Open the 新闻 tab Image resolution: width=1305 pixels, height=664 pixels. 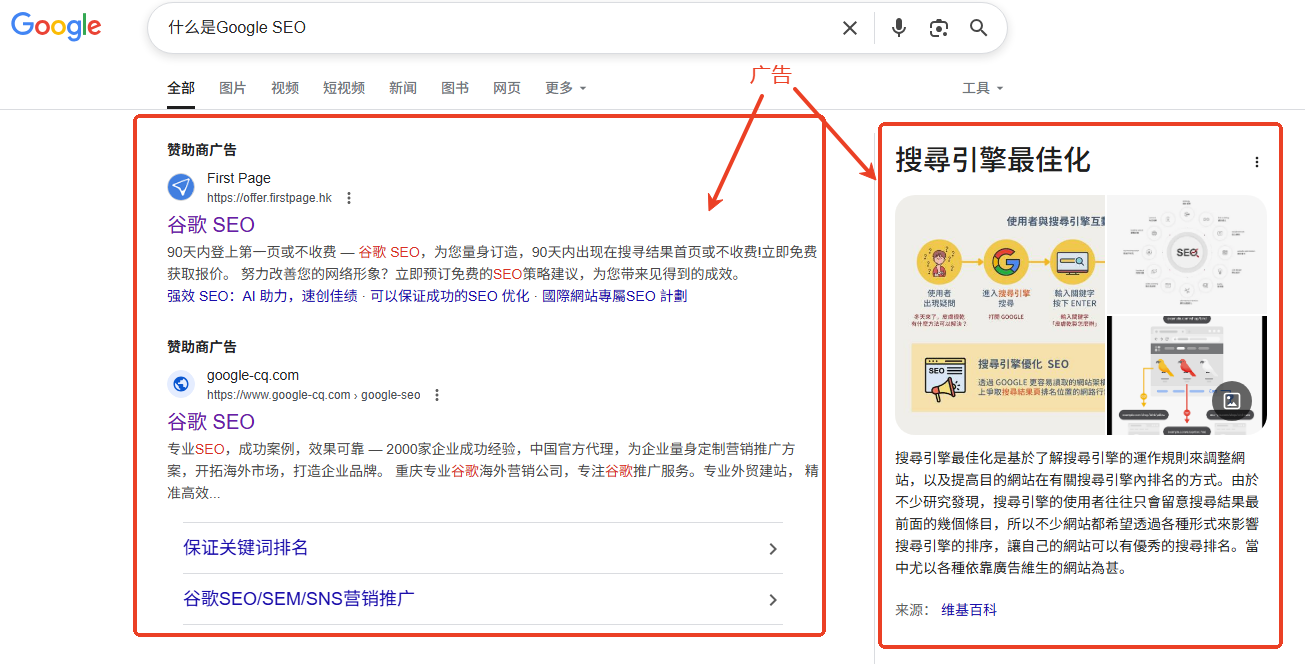[x=403, y=88]
